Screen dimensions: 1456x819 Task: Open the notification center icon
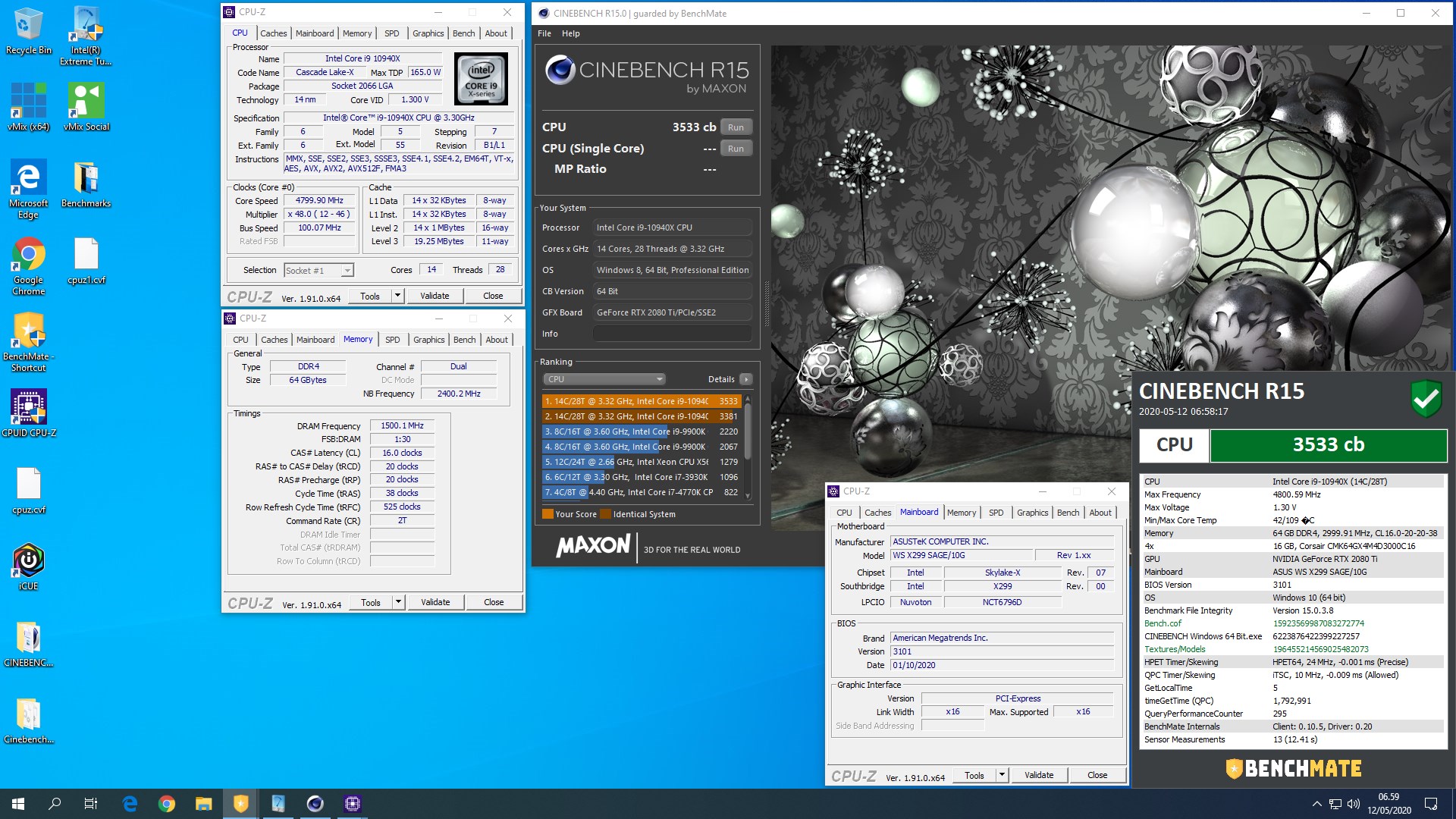pyautogui.click(x=1431, y=804)
